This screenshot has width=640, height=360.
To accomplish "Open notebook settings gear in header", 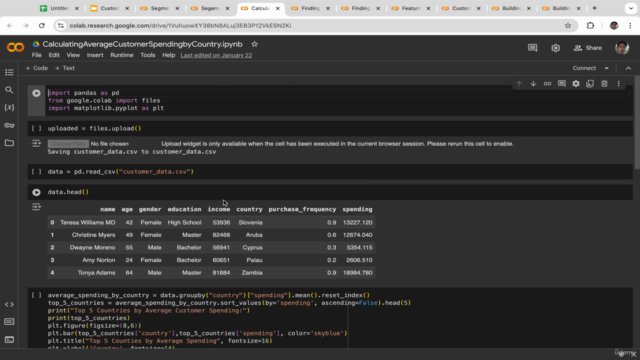I will tap(556, 48).
